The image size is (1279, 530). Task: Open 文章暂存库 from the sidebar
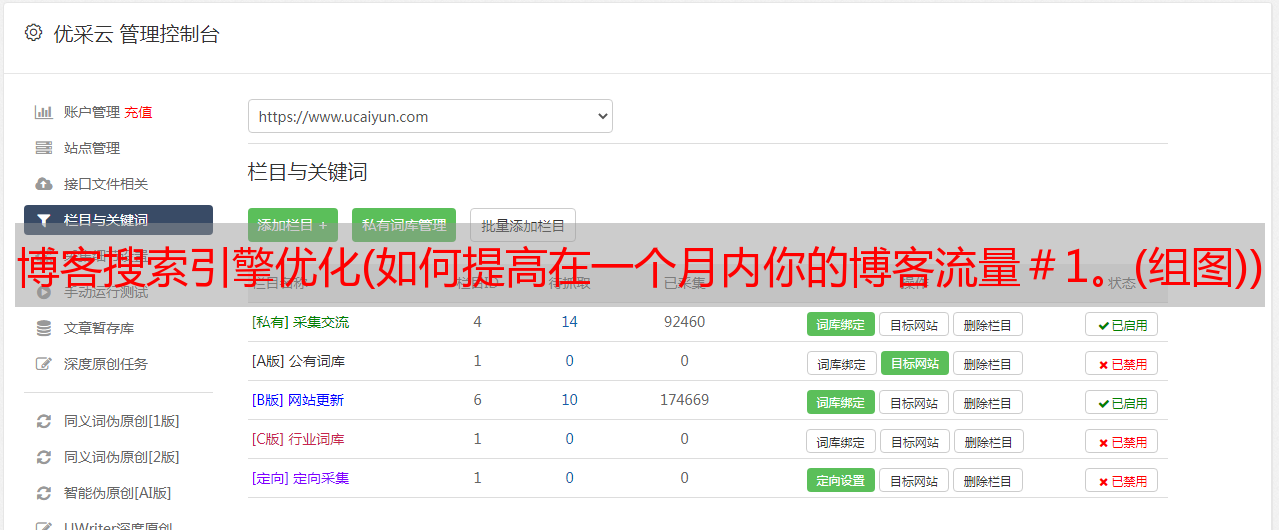tap(99, 328)
